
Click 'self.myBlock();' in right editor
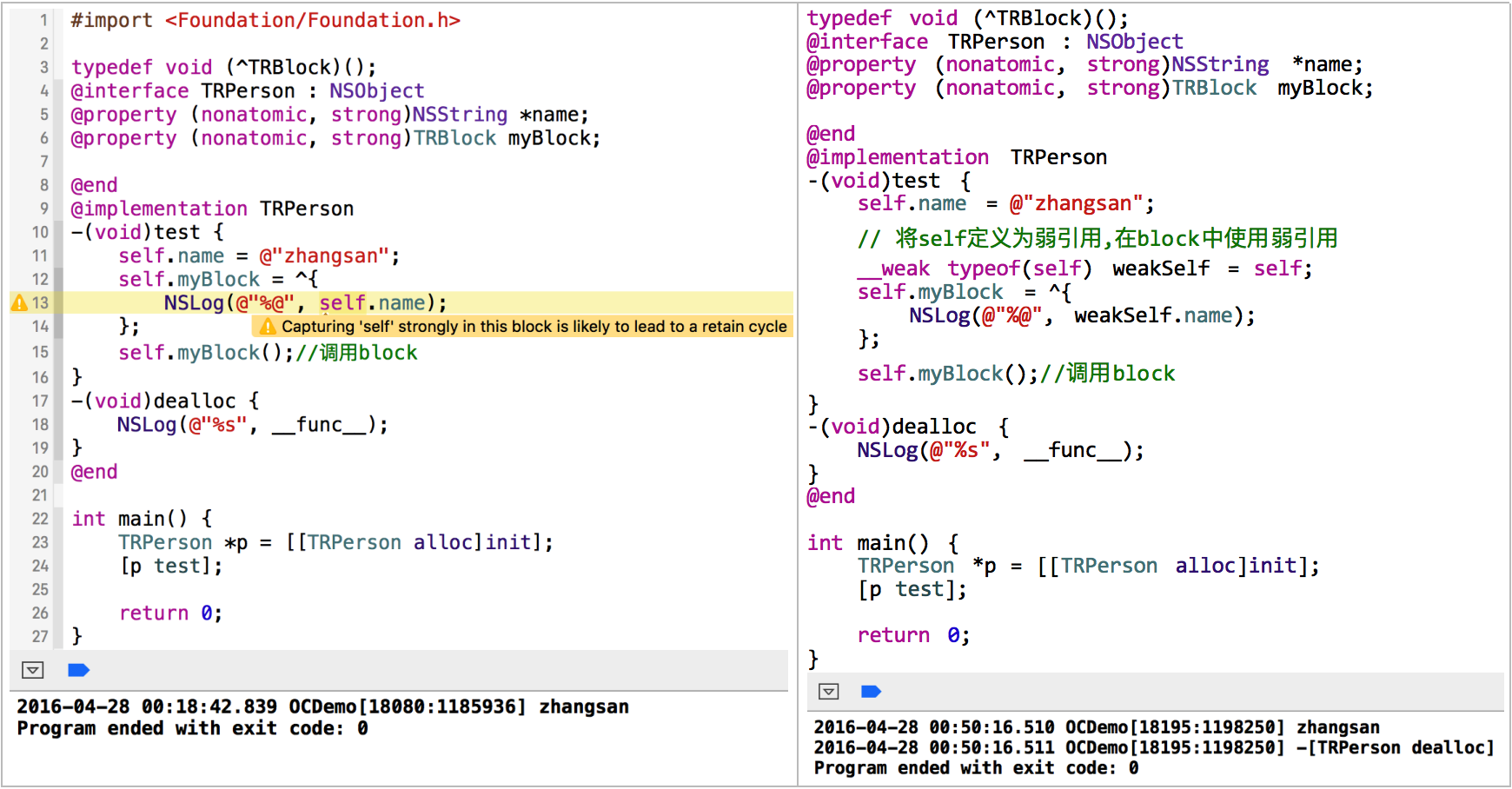pyautogui.click(x=948, y=374)
